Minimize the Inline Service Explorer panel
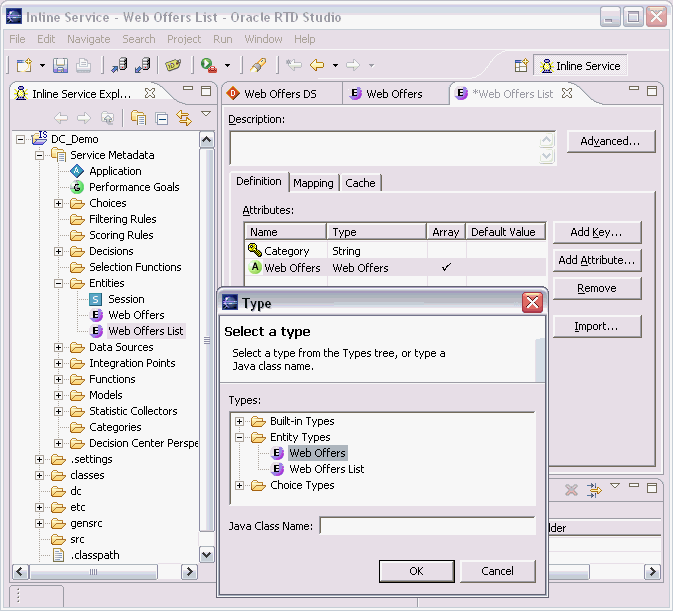673x611 pixels. pos(188,88)
